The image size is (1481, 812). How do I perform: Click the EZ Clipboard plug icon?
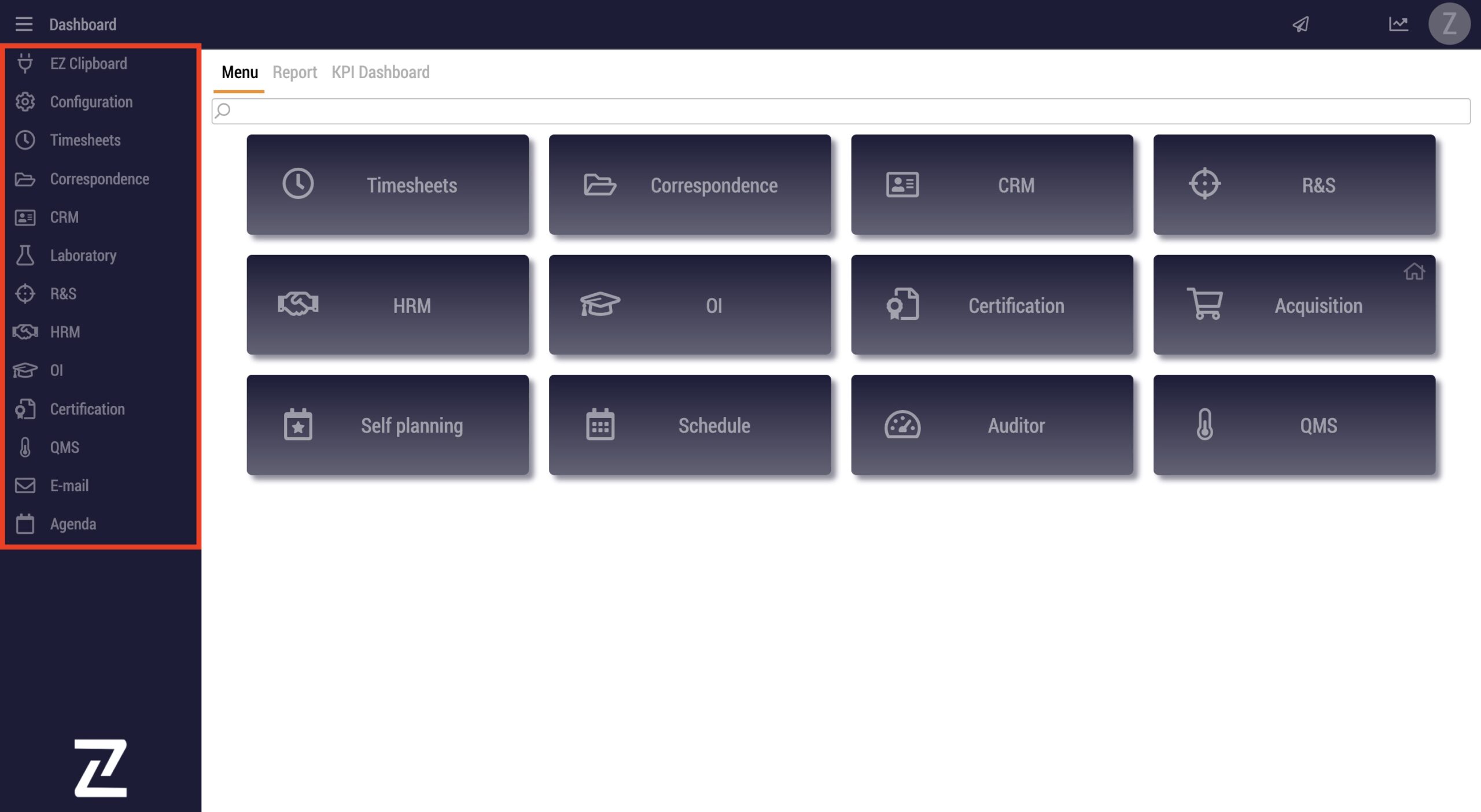[x=25, y=63]
